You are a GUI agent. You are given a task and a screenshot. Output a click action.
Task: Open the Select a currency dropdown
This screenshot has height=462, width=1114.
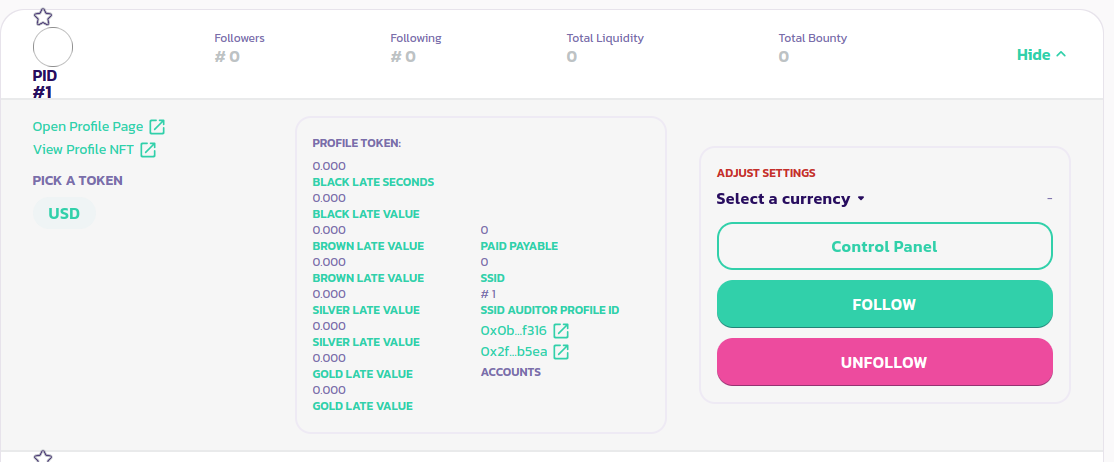pyautogui.click(x=790, y=199)
